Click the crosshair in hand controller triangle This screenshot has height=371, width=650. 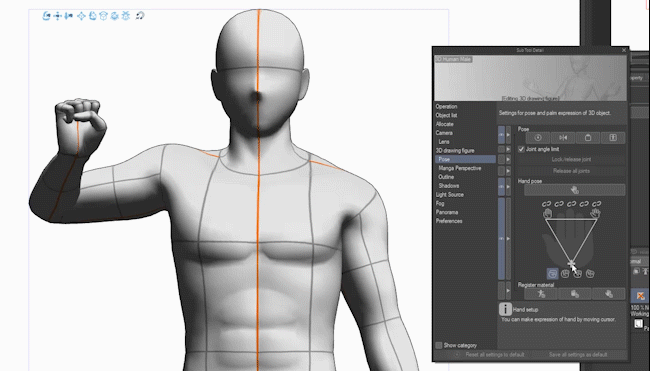click(571, 263)
